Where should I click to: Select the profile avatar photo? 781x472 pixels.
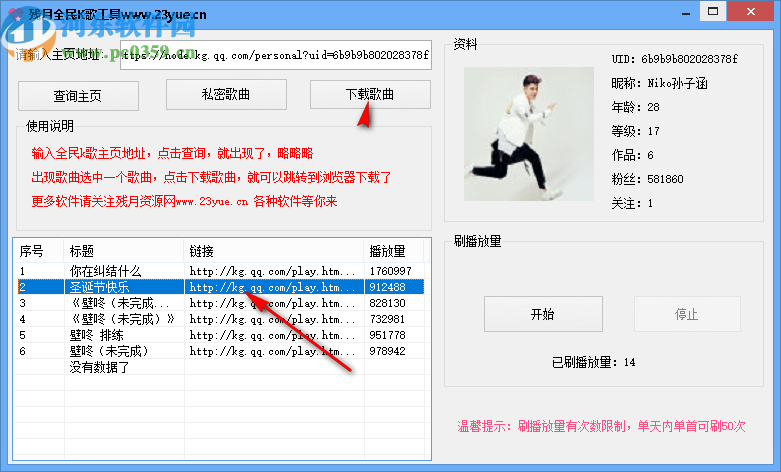tap(528, 134)
